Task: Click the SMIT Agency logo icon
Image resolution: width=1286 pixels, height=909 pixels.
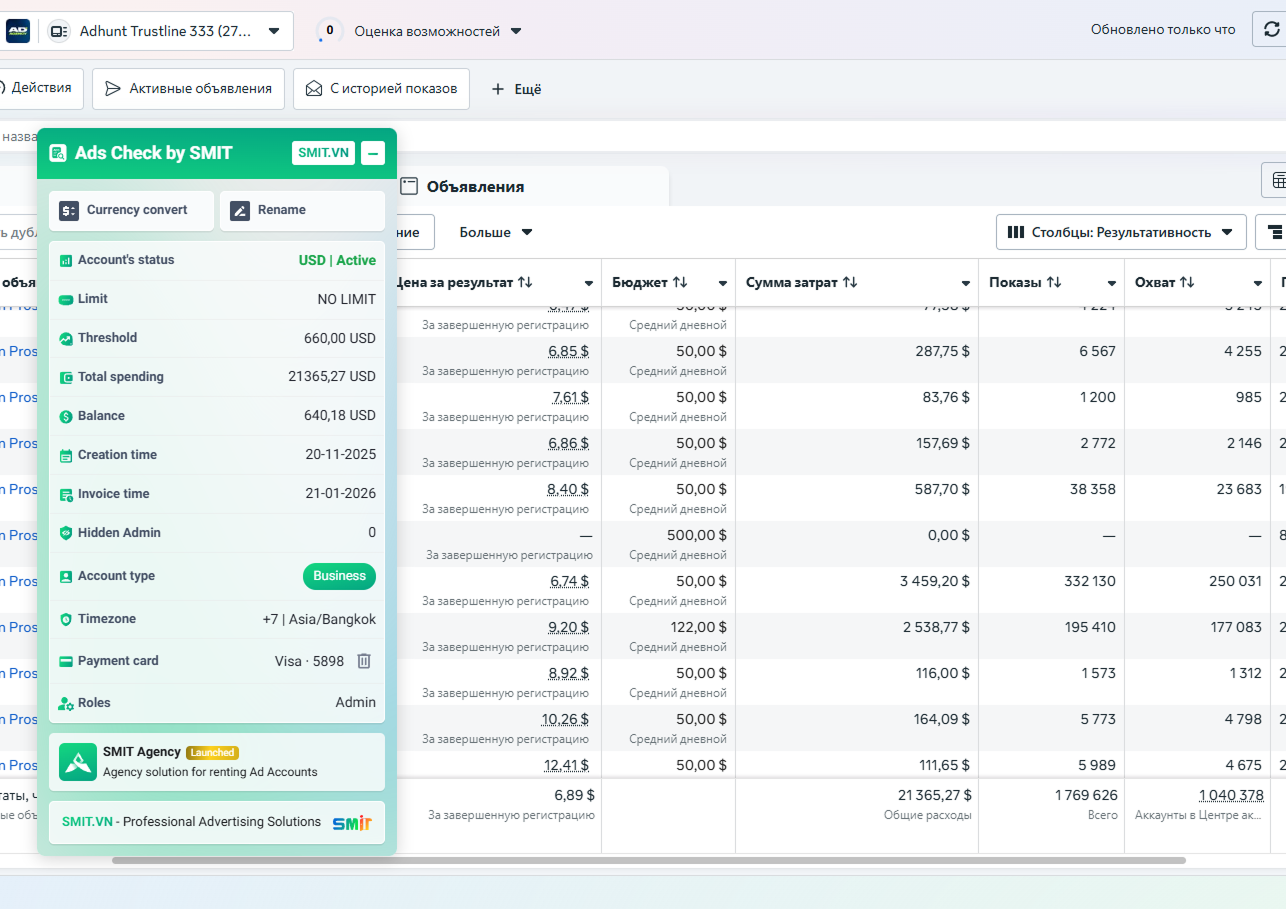Action: click(78, 762)
